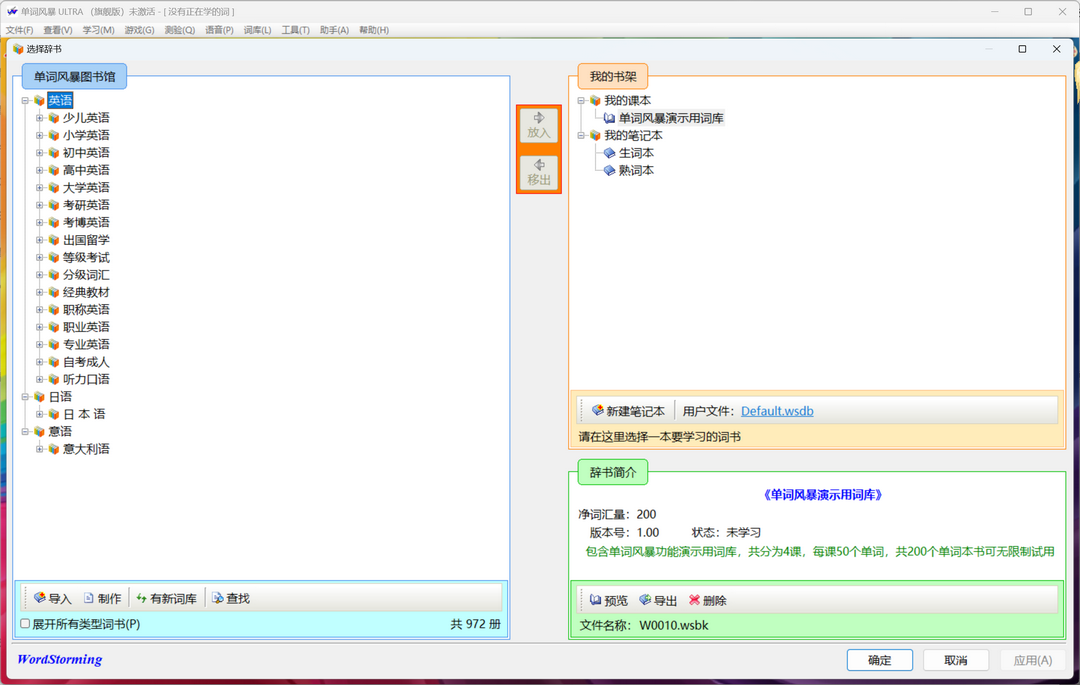1080x685 pixels.
Task: Open the 工具 menu
Action: (x=296, y=29)
